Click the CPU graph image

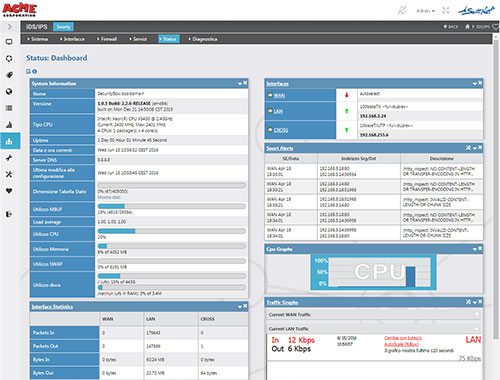(x=373, y=272)
